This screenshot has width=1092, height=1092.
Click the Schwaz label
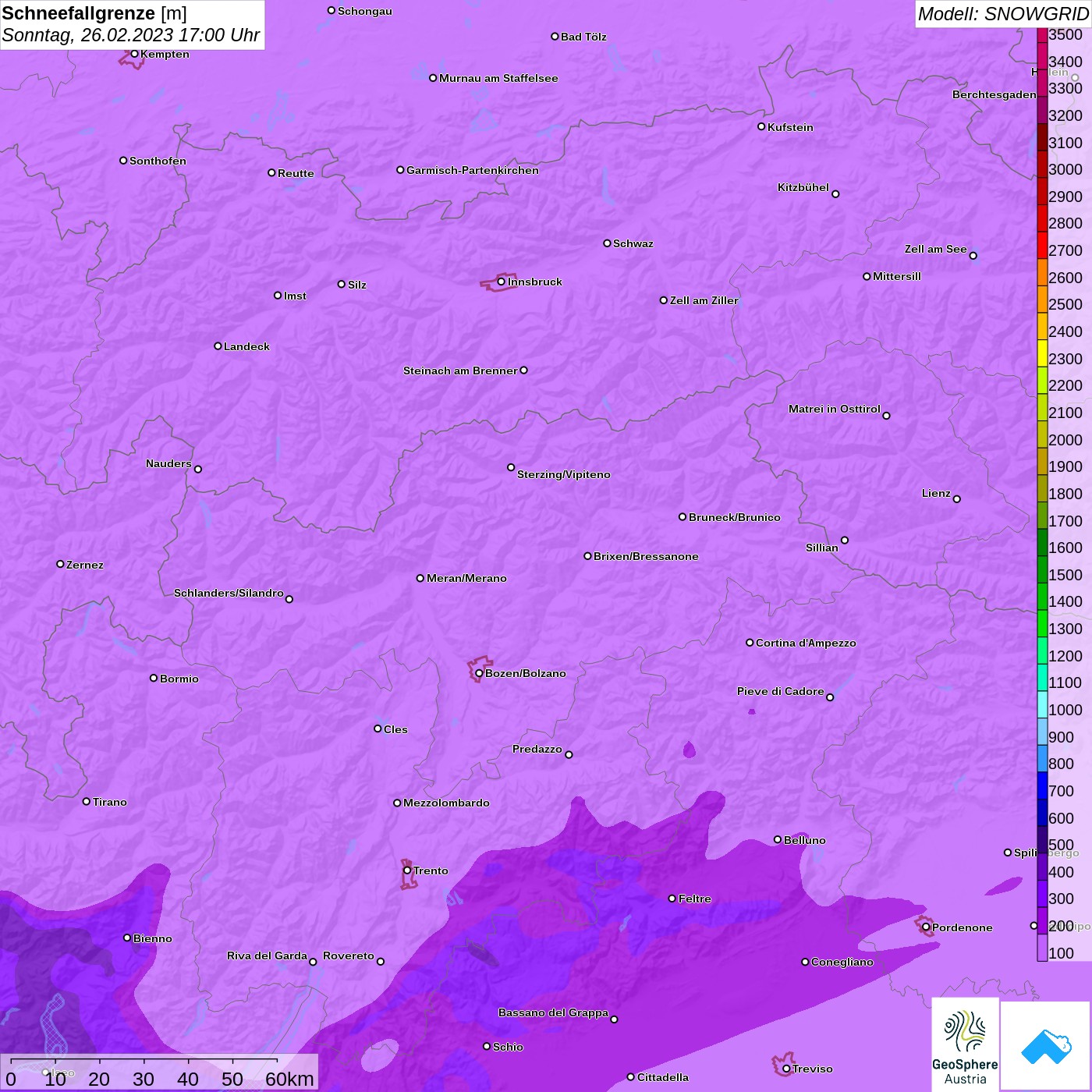[633, 243]
